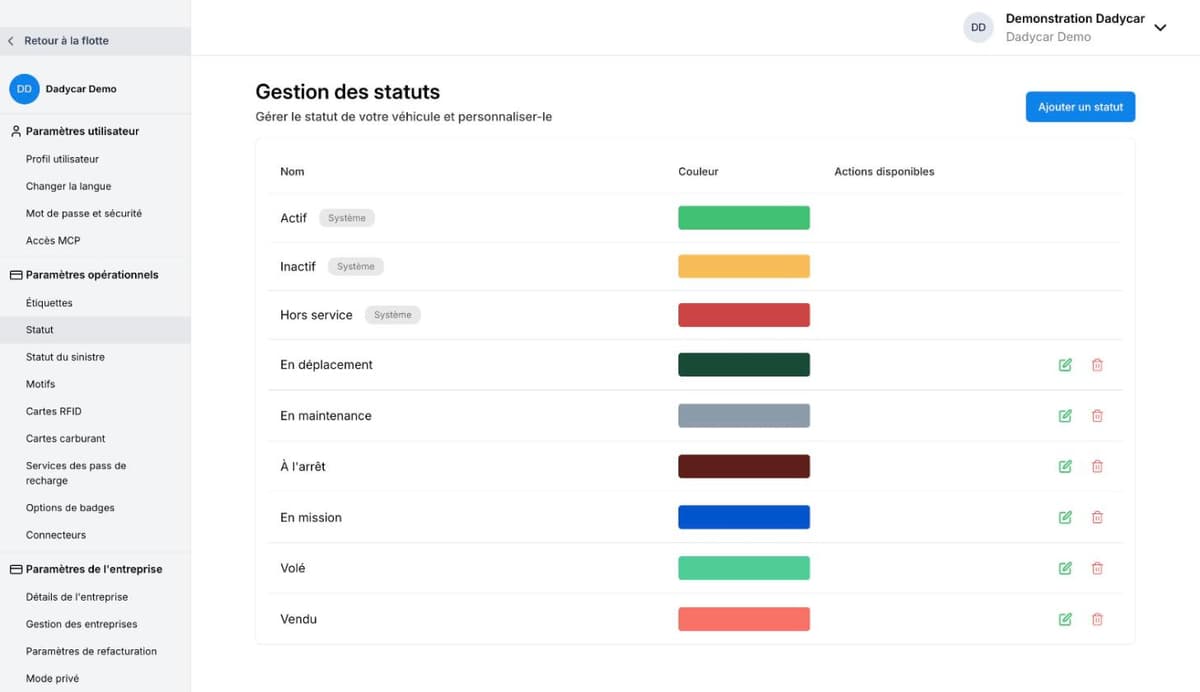Viewport: 1200px width, 692px height.
Task: Delete the En mission status
Action: (1097, 517)
